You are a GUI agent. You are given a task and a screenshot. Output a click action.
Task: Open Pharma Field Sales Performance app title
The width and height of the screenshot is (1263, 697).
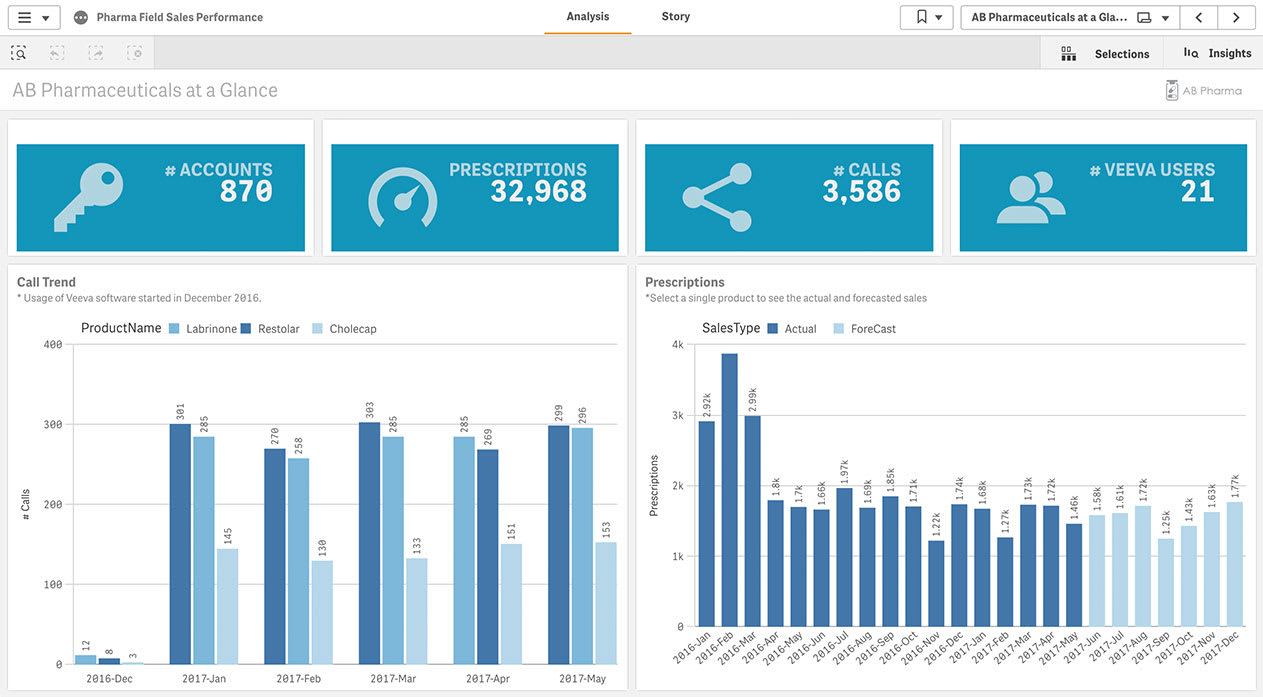(180, 17)
